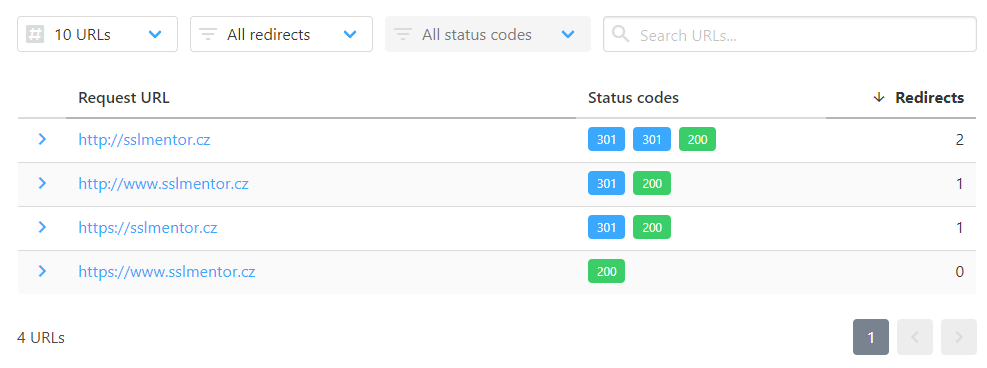Click the redirect count 0 for https://www.sslmentor.cz
The image size is (987, 368).
click(x=959, y=272)
